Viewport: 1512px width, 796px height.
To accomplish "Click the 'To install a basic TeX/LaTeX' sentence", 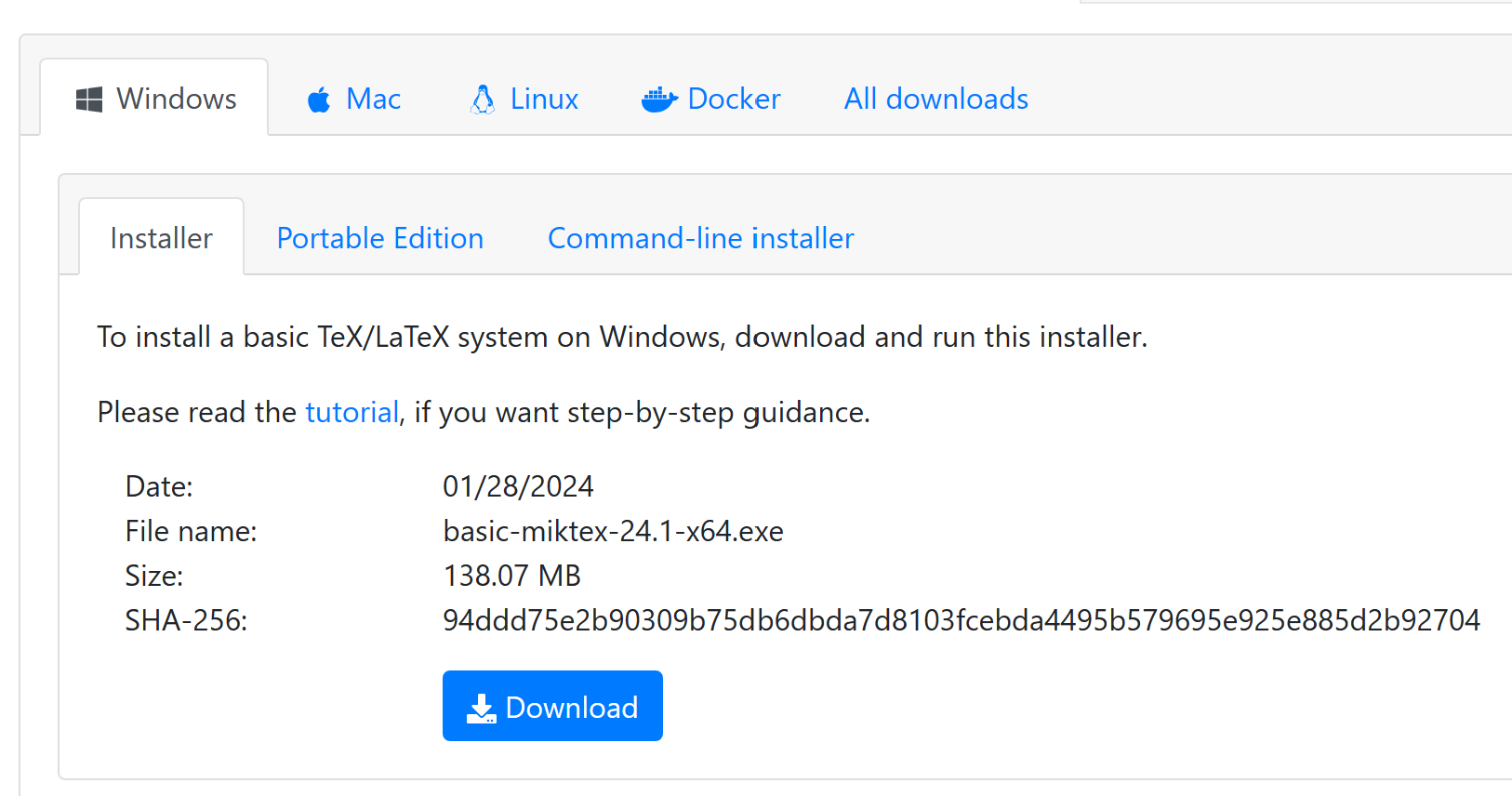I will tap(622, 337).
